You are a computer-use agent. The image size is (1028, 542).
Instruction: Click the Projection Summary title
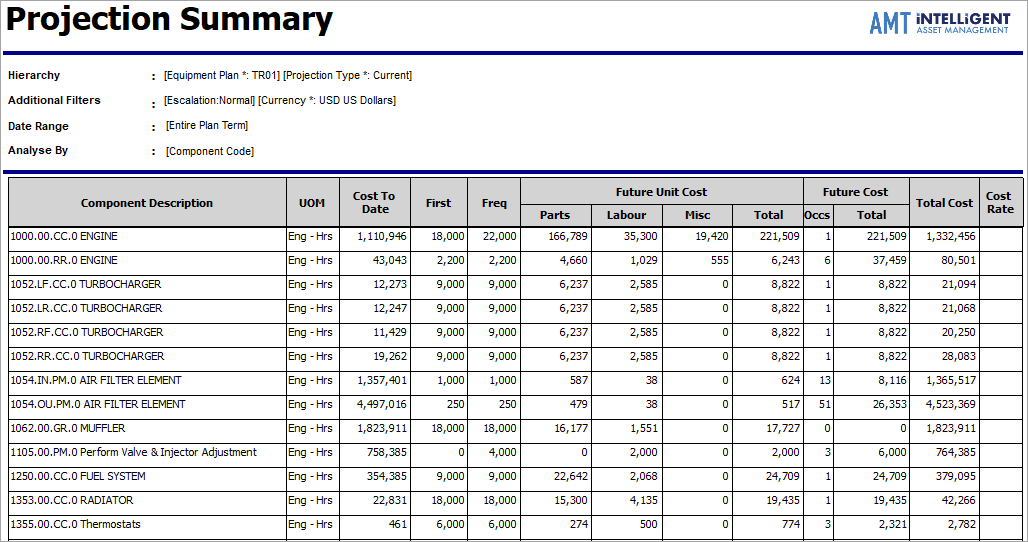coord(170,20)
